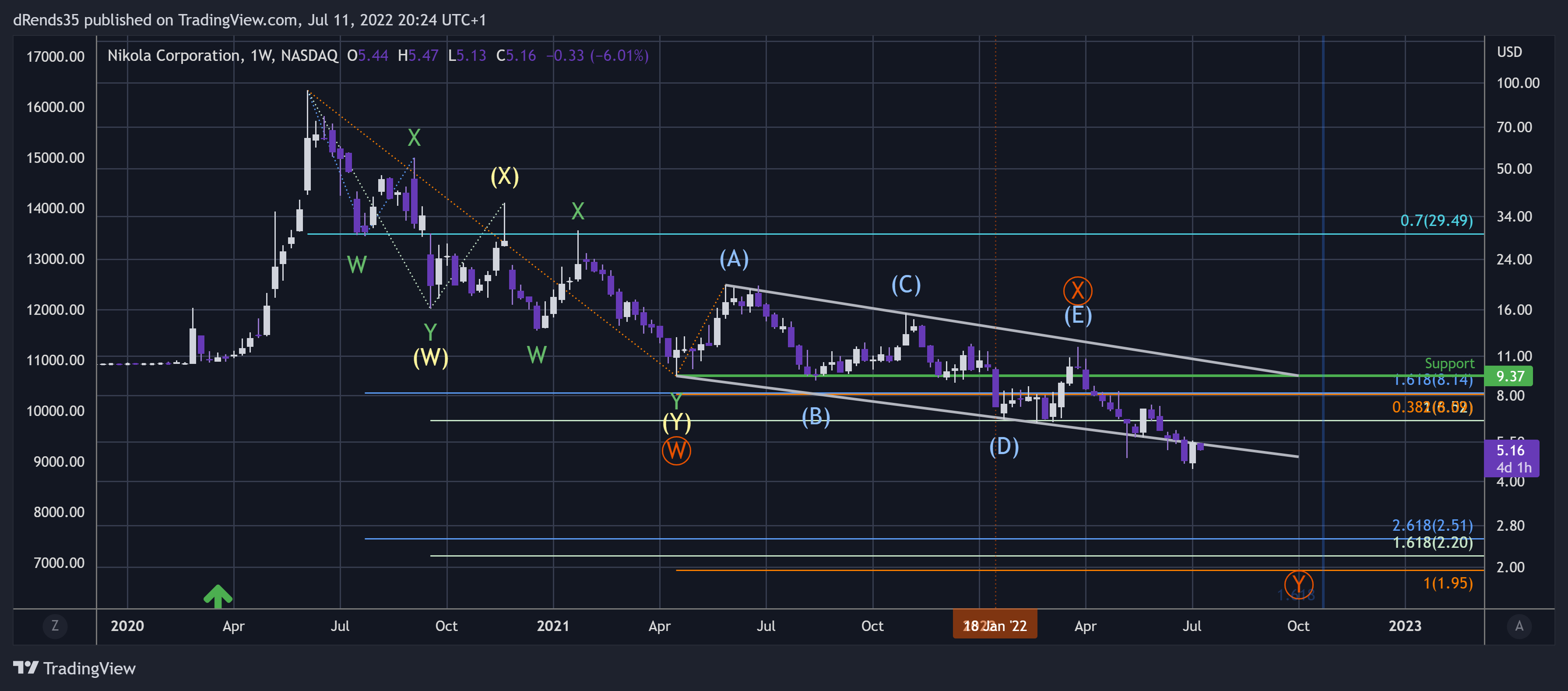Click the 2.00 right price axis label

click(1510, 567)
